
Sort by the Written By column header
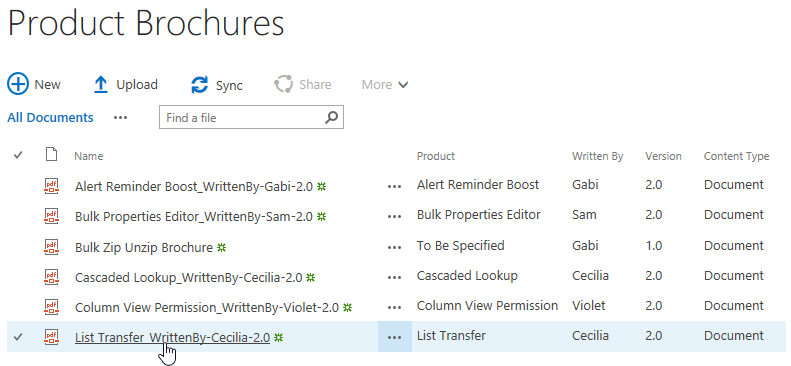click(597, 156)
